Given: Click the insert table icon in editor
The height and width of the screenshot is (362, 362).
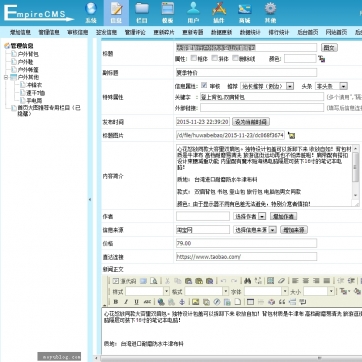Looking at the screenshot, I should (250, 302).
